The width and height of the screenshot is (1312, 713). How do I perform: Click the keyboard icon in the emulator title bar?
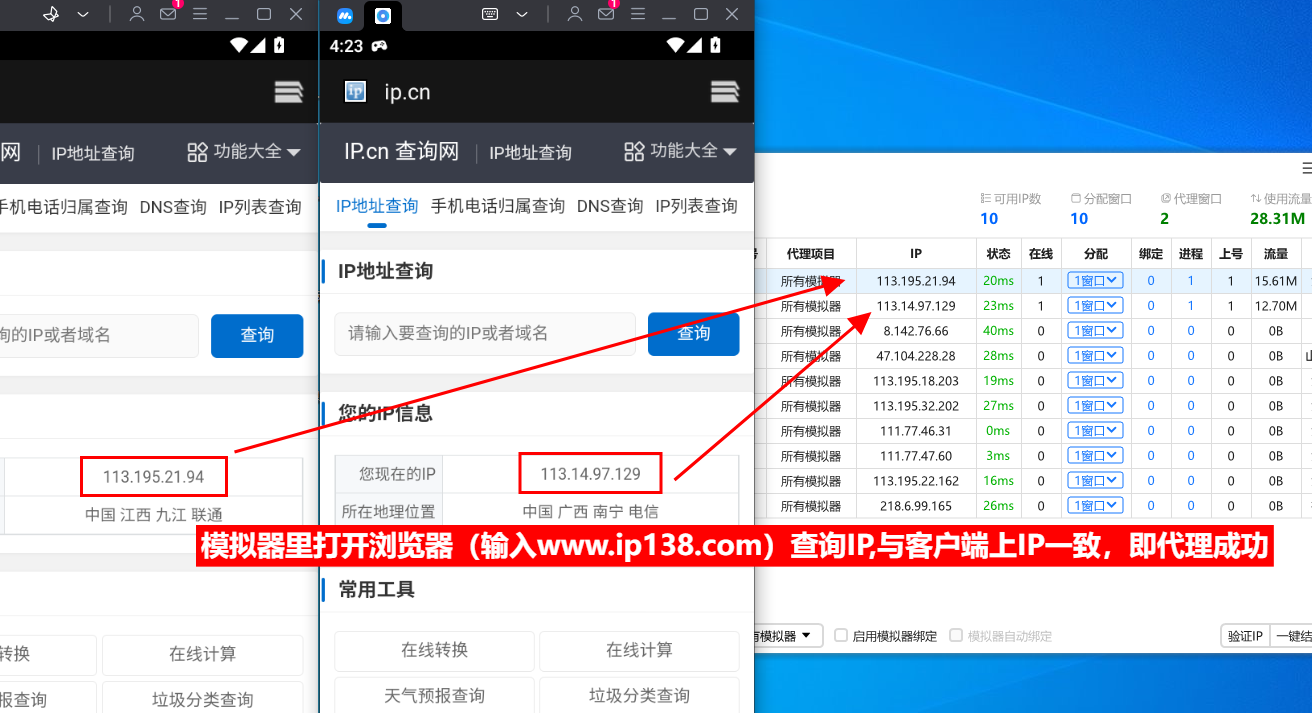pyautogui.click(x=489, y=14)
